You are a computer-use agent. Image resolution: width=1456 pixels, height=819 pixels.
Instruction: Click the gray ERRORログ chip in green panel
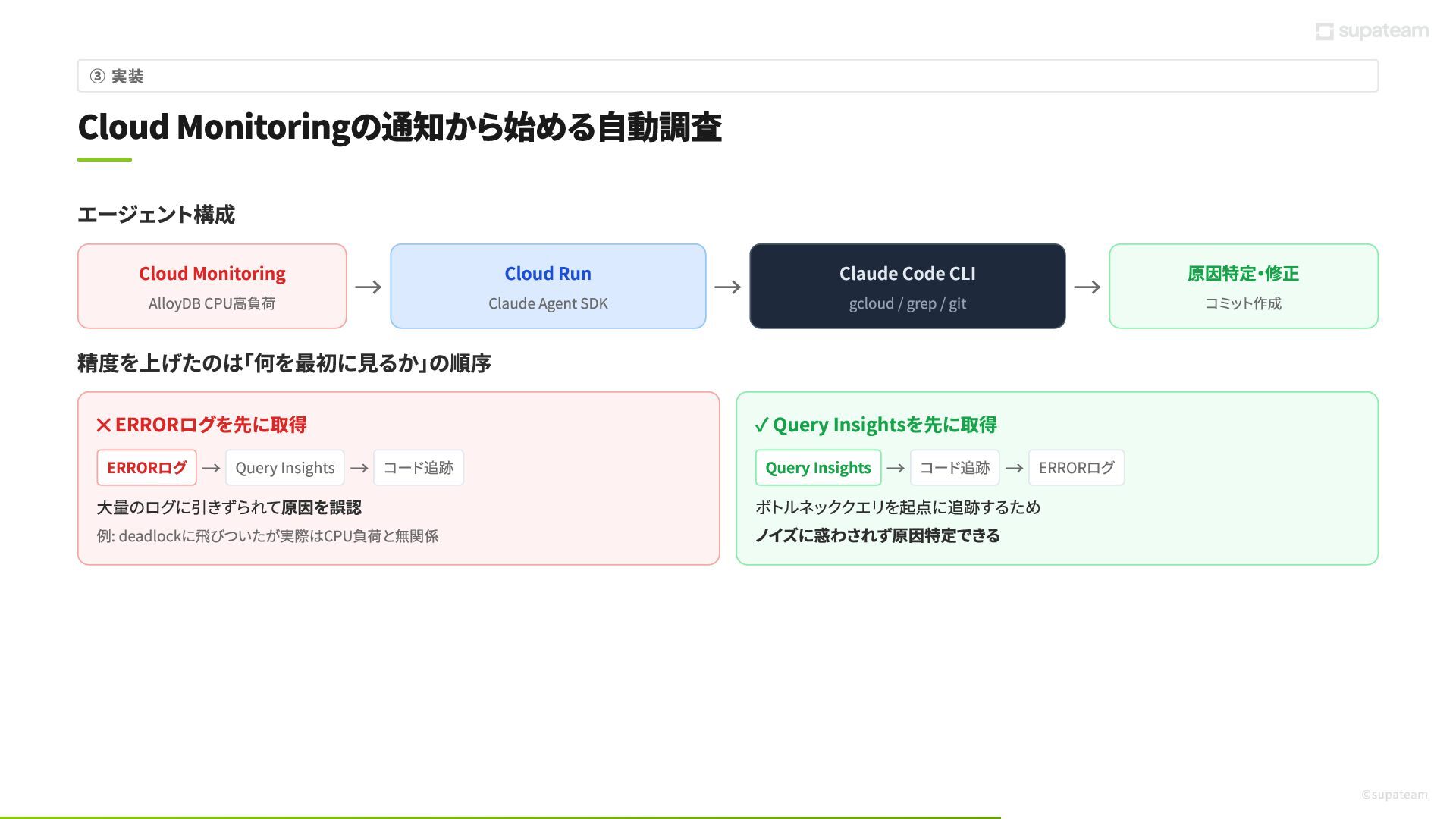[1076, 468]
